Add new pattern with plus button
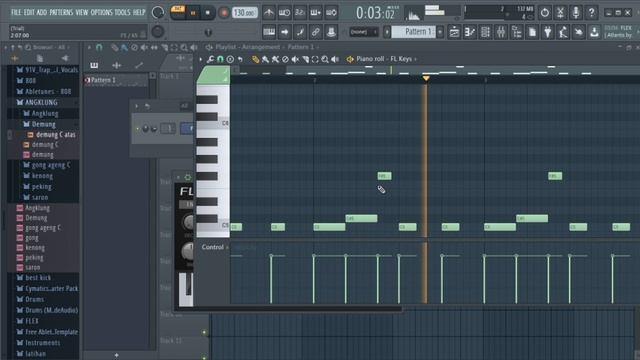The height and width of the screenshot is (360, 640). [440, 32]
